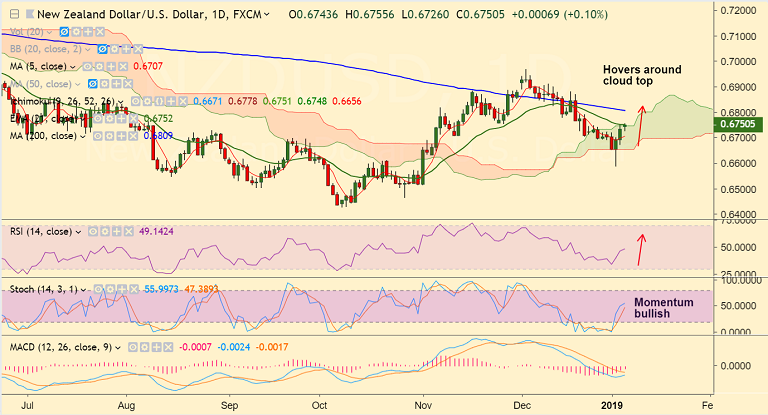Open the Stoch settings gear icon
768x415 pixels.
pyautogui.click(x=111, y=289)
